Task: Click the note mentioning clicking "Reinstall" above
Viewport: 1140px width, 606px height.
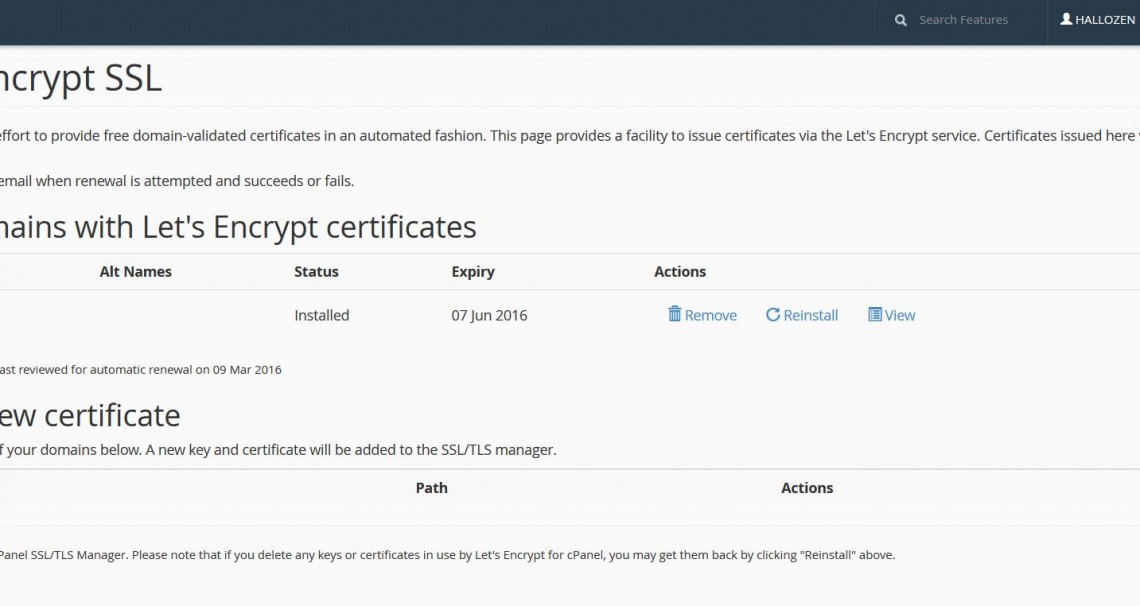Action: pos(447,555)
